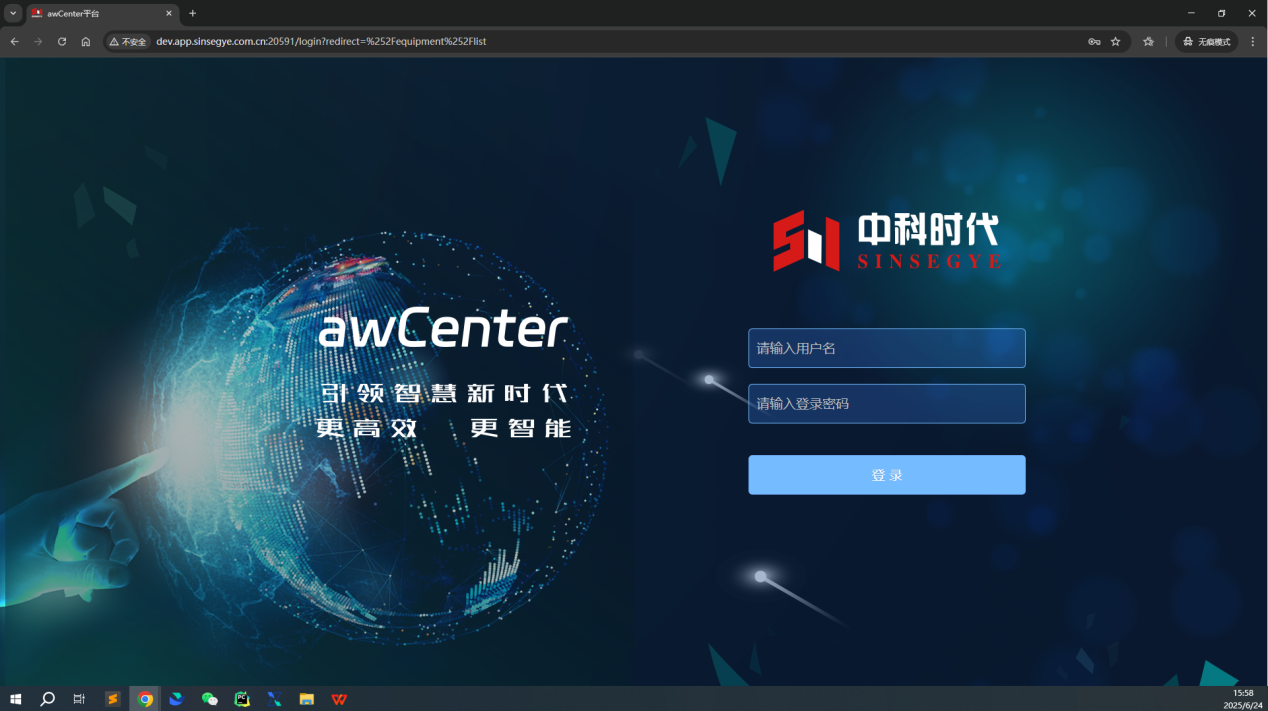Open PyCharm from taskbar
The width and height of the screenshot is (1268, 711).
[x=242, y=699]
